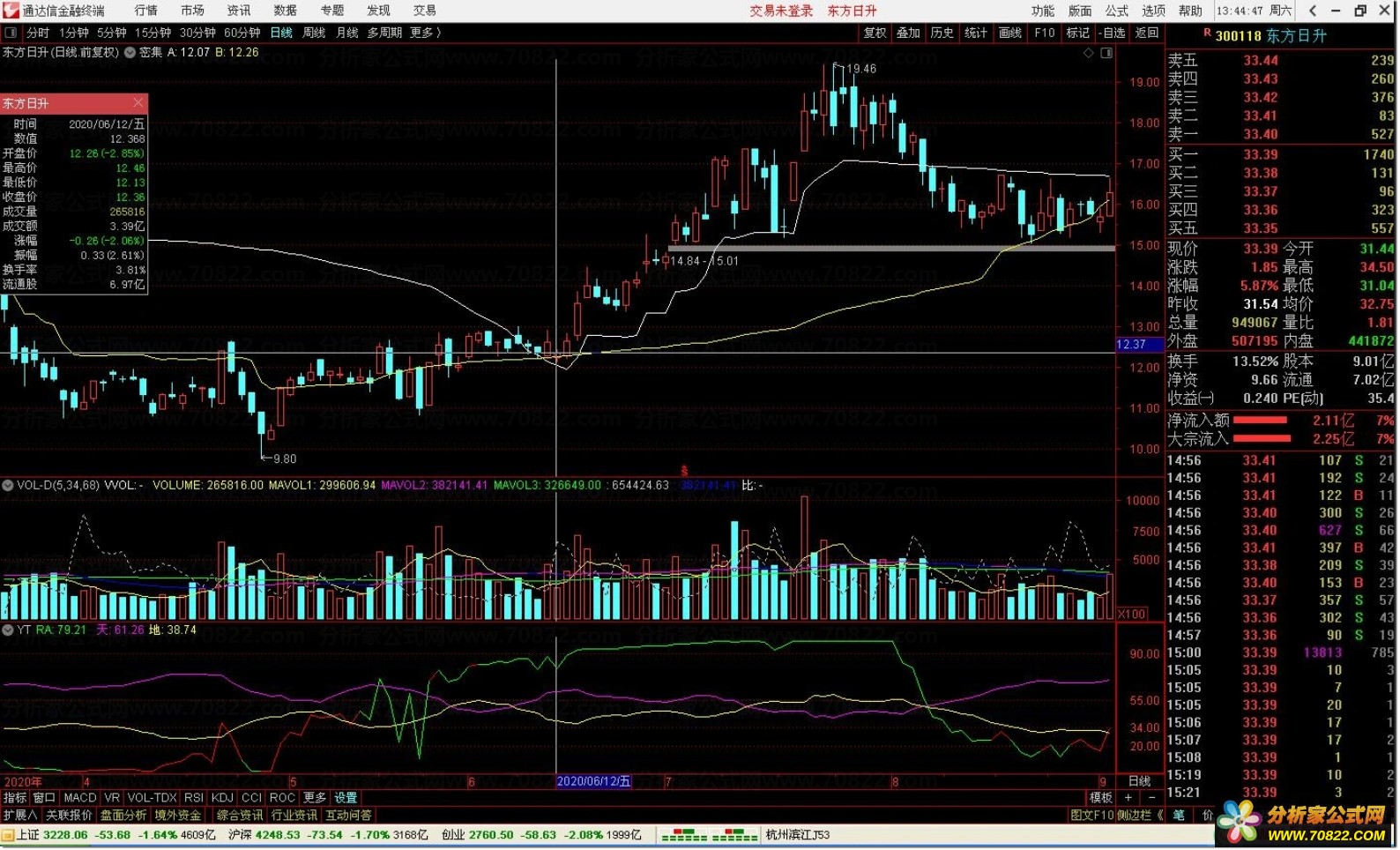This screenshot has width=1400, height=850.
Task: Open F10 company info
Action: coord(1045,33)
